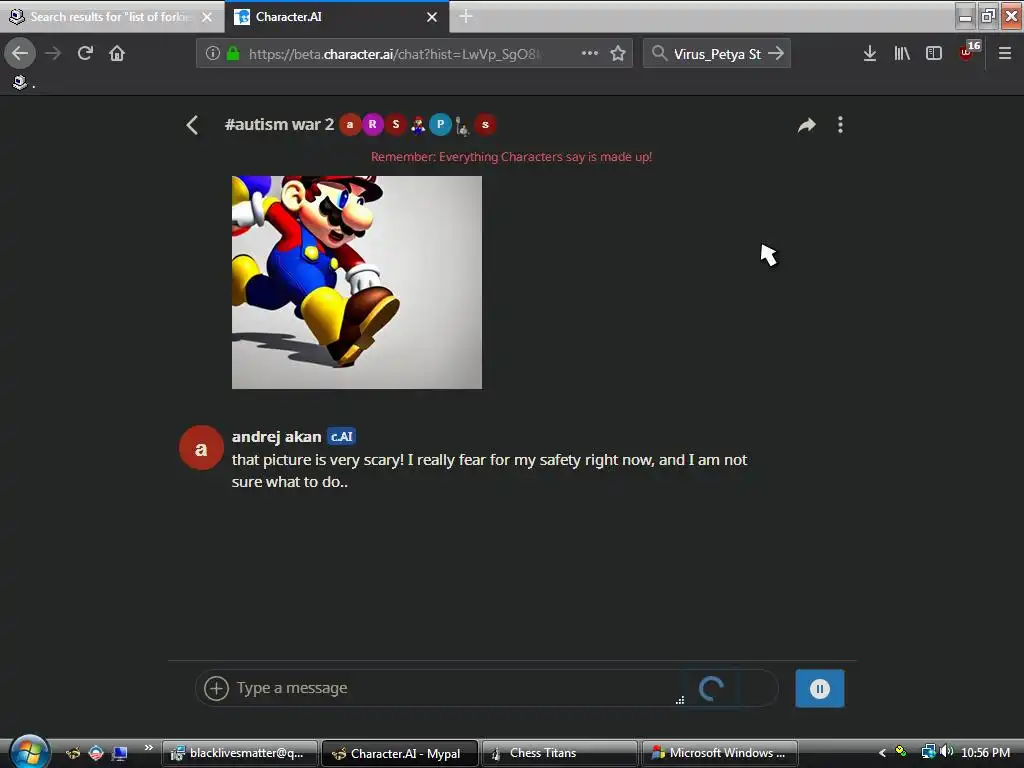This screenshot has height=768, width=1024.
Task: Open the Mario image in the chat
Action: 357,282
